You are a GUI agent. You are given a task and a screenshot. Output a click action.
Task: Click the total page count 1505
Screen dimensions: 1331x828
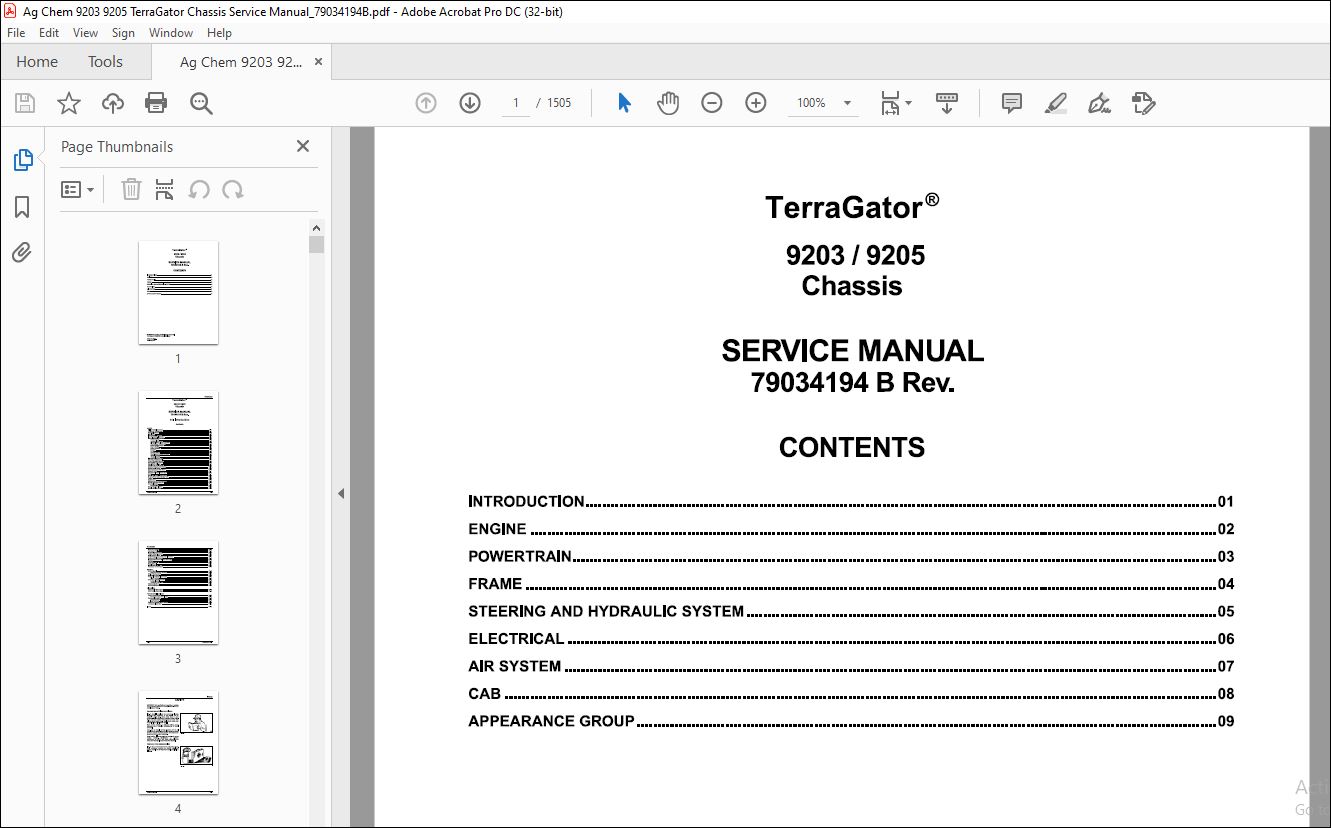[x=559, y=103]
